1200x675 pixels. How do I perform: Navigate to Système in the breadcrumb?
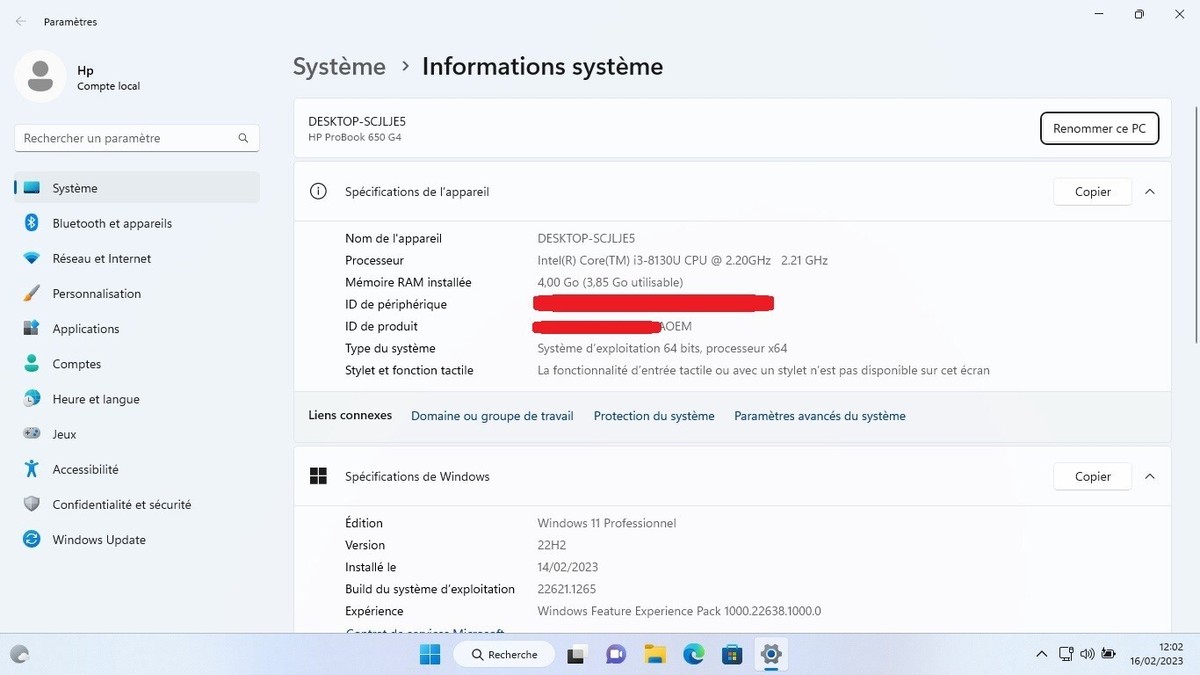[339, 66]
